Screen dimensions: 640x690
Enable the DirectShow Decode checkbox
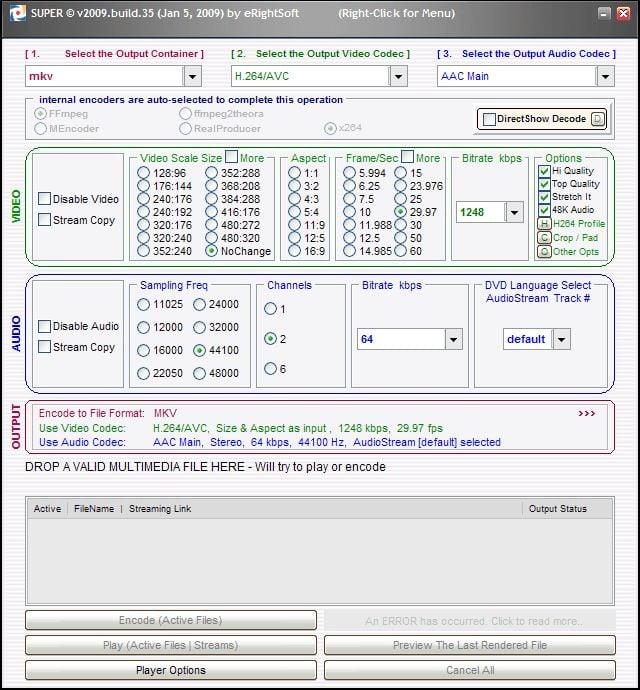[489, 119]
